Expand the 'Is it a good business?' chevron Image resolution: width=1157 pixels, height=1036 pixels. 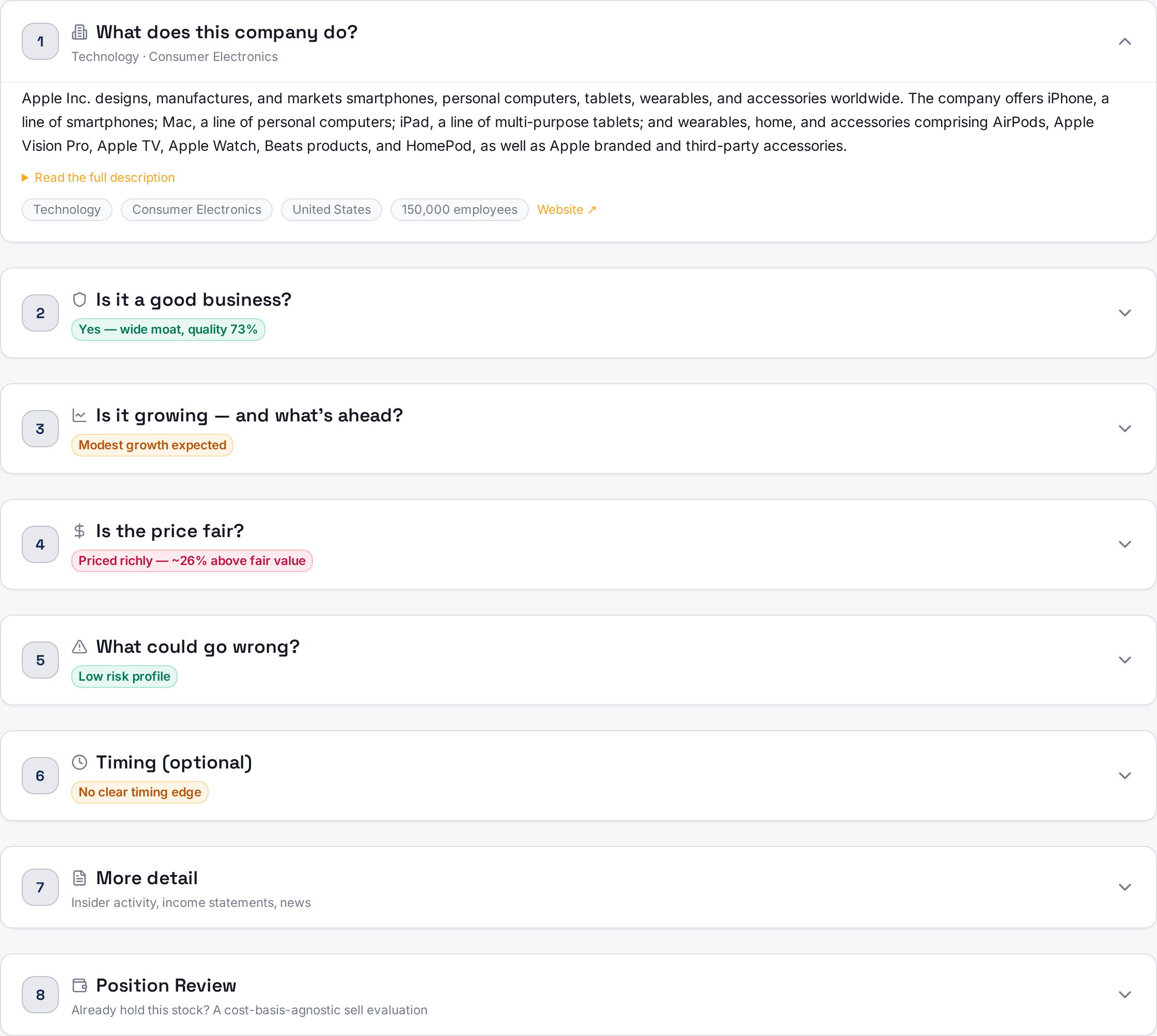click(x=1124, y=313)
